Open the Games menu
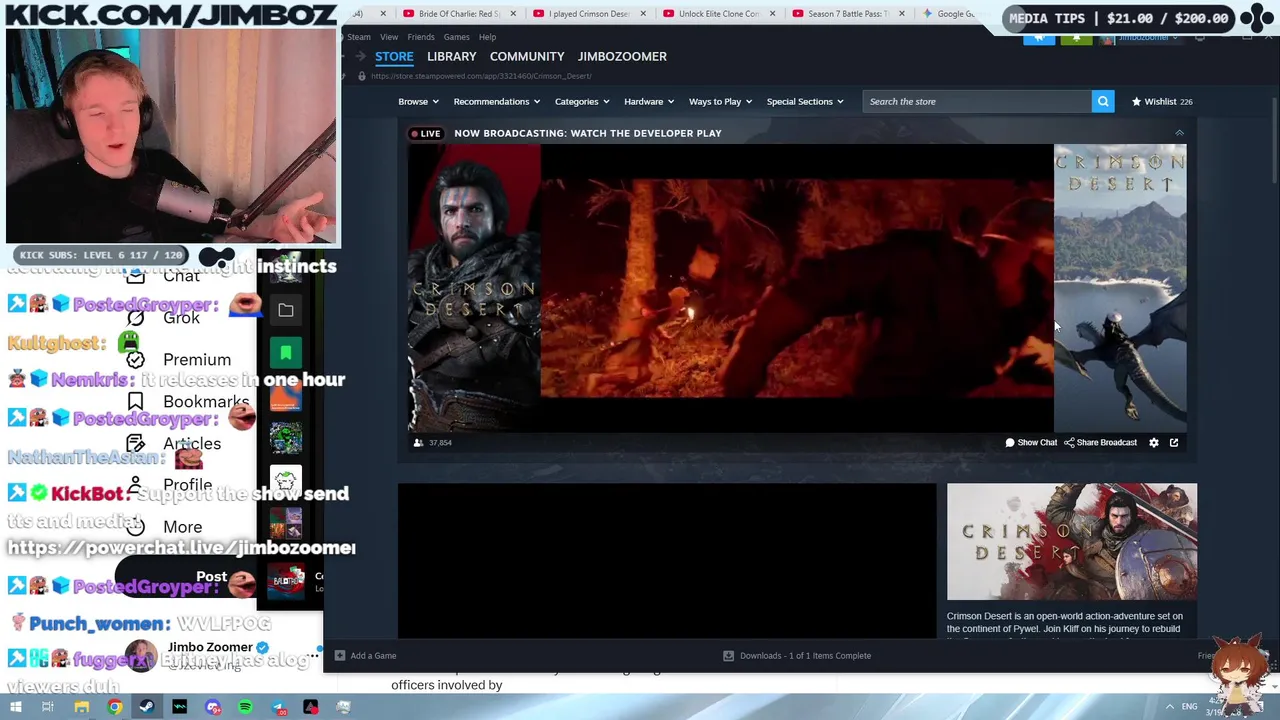Screen dimensions: 1280x720 [x=457, y=37]
